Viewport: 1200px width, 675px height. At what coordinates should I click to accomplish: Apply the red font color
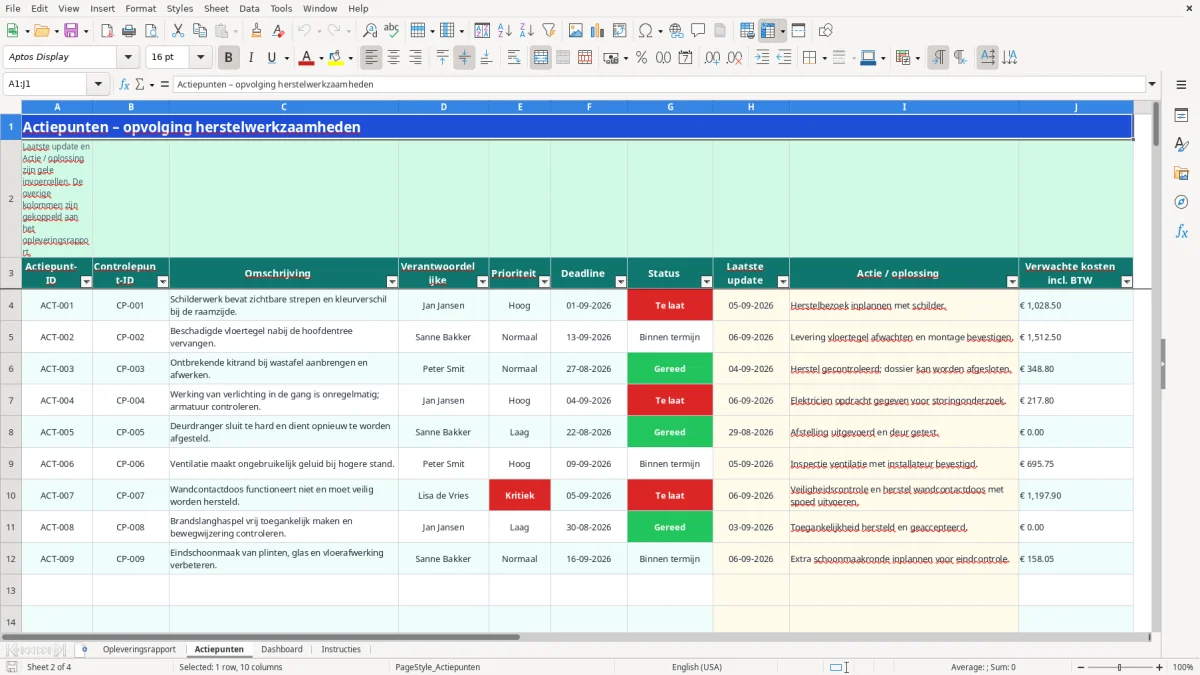(x=307, y=58)
